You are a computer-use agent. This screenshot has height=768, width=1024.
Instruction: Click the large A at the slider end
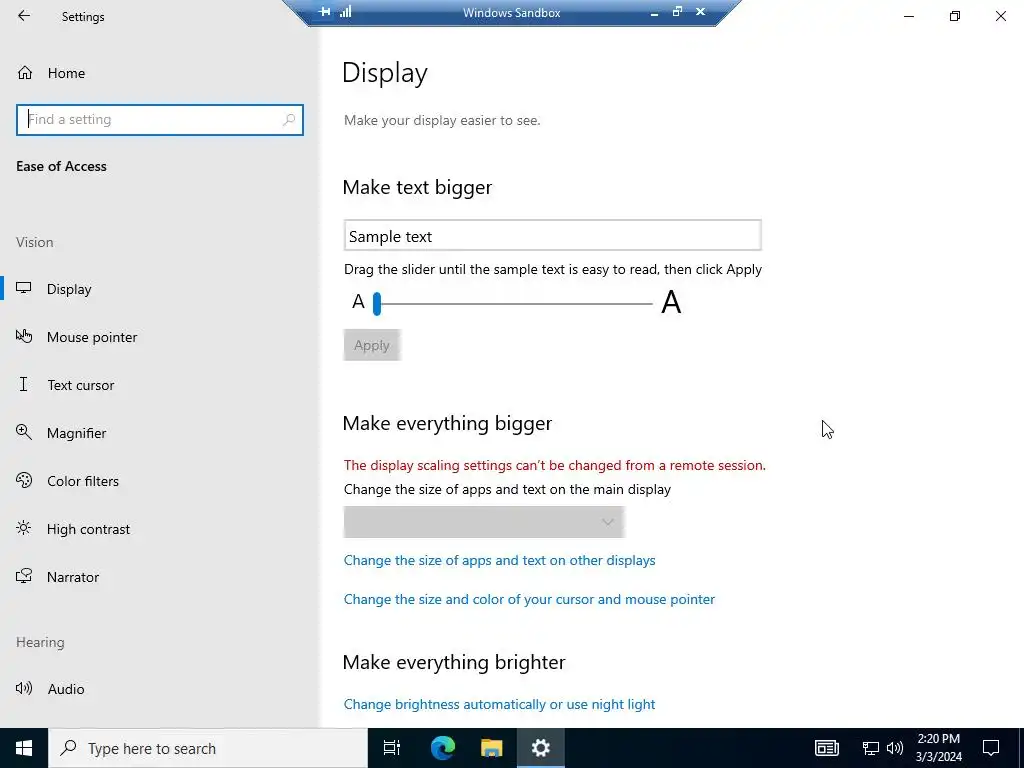[x=671, y=302]
